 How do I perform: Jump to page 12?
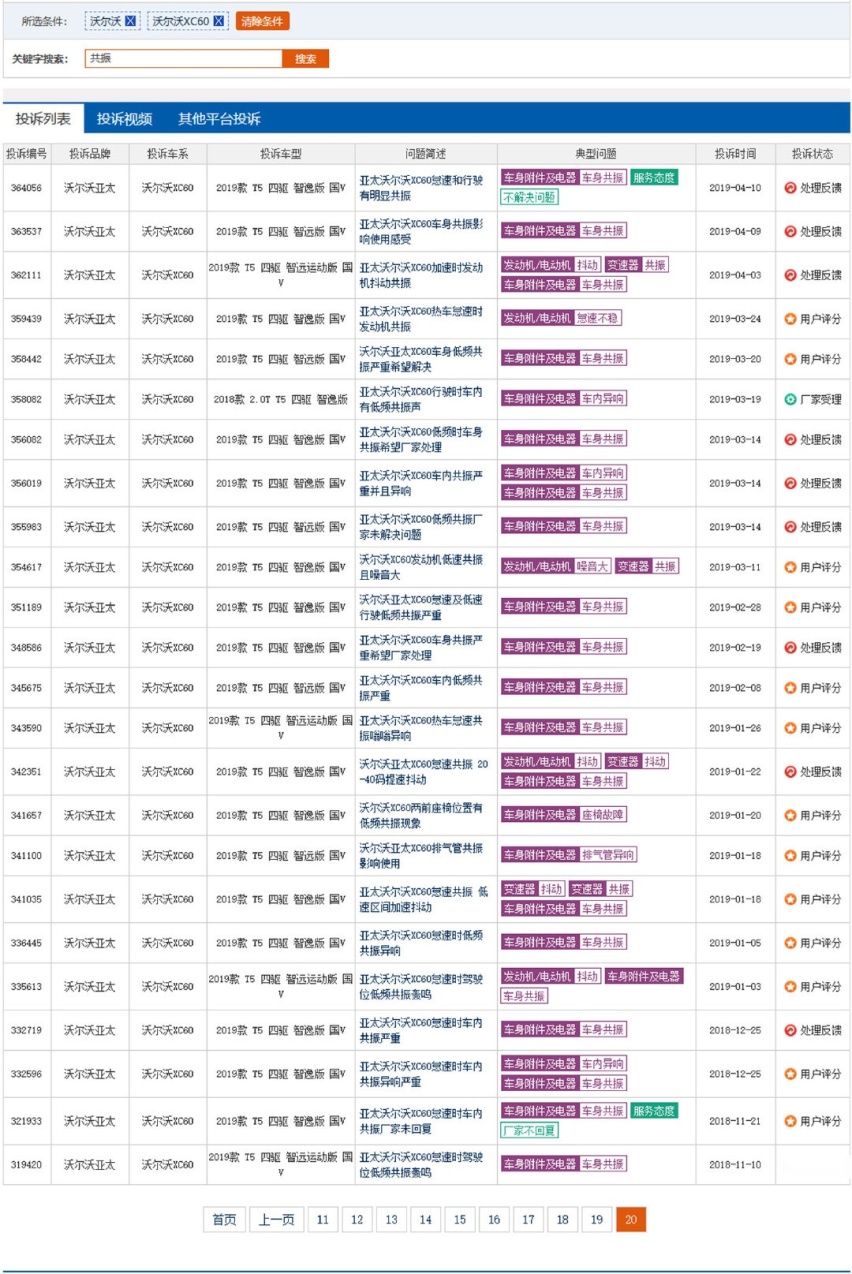click(x=356, y=1219)
